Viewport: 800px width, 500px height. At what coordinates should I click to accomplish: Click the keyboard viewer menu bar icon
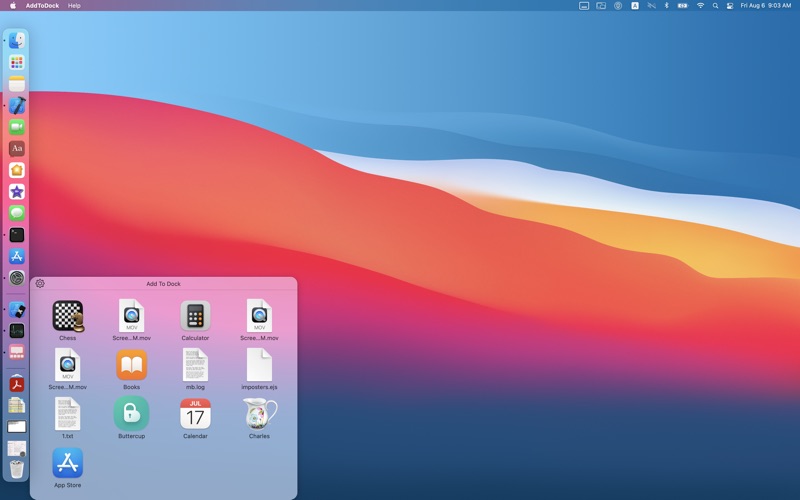pos(584,6)
